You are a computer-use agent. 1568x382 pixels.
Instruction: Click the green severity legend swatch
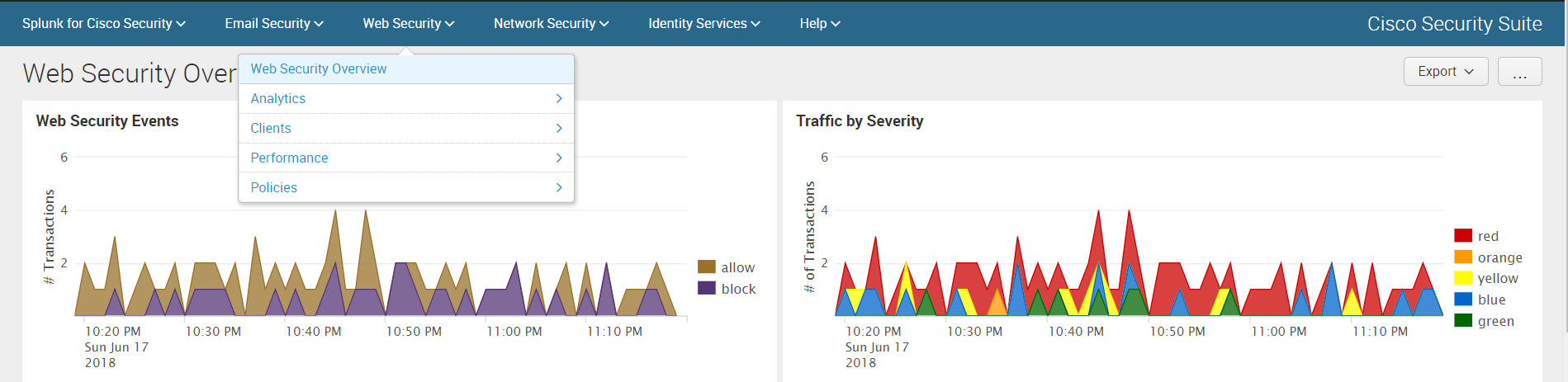click(x=1463, y=321)
